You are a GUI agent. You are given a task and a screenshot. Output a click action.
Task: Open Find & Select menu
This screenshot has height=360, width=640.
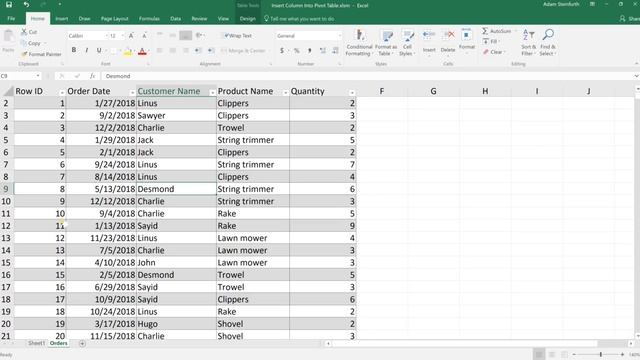pyautogui.click(x=547, y=42)
